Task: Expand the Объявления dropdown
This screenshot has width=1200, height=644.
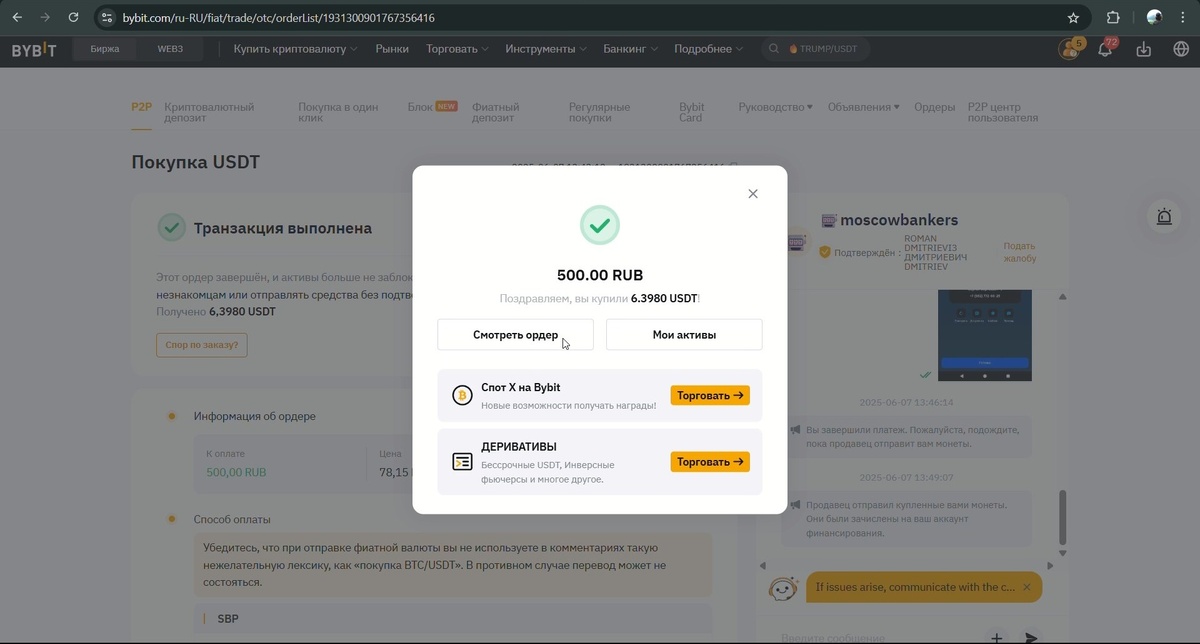Action: [863, 107]
